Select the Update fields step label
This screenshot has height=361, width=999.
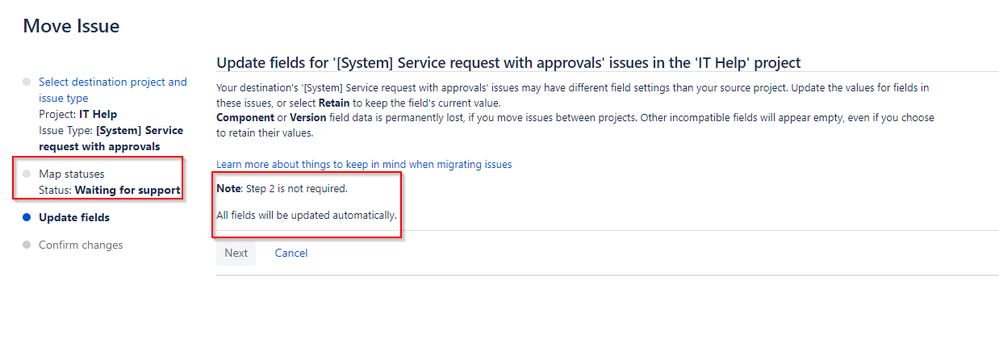[74, 218]
